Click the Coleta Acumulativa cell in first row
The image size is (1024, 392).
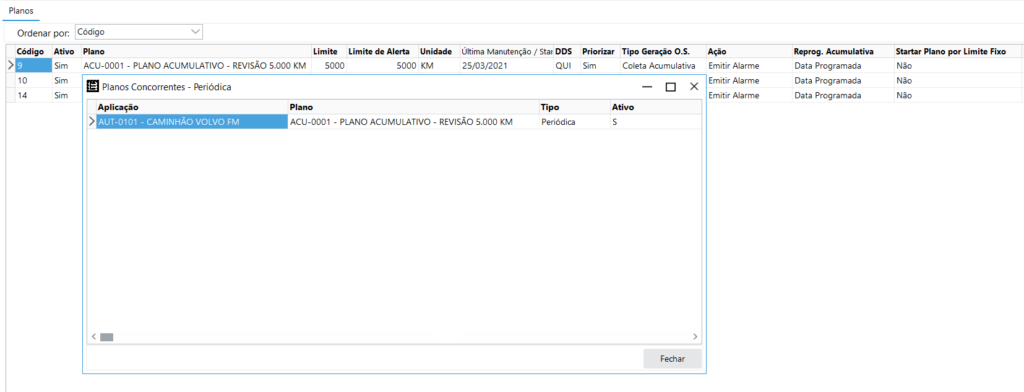[663, 65]
